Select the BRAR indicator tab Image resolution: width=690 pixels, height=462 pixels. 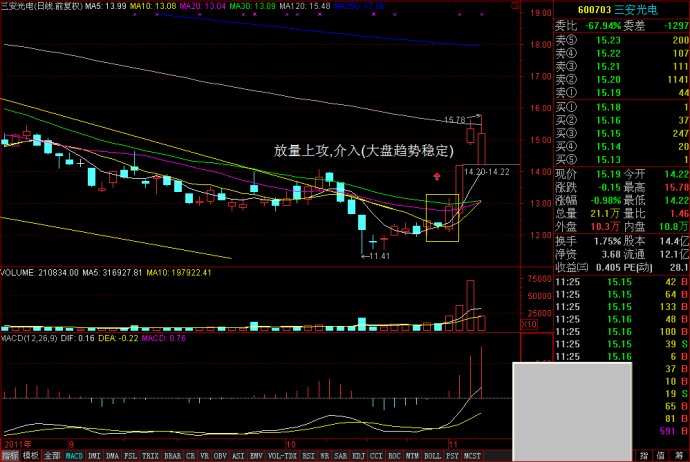tap(172, 456)
